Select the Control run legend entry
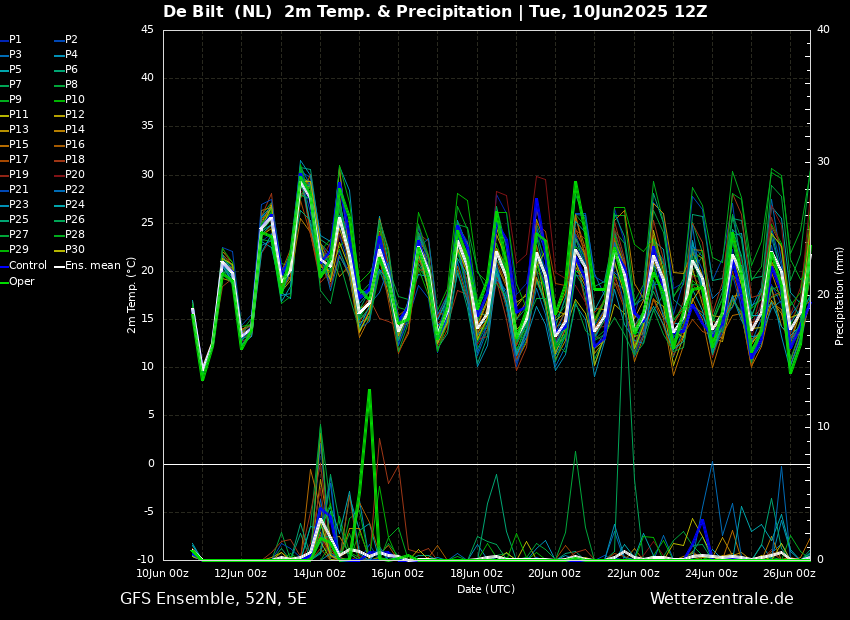This screenshot has height=620, width=850. [x=27, y=266]
